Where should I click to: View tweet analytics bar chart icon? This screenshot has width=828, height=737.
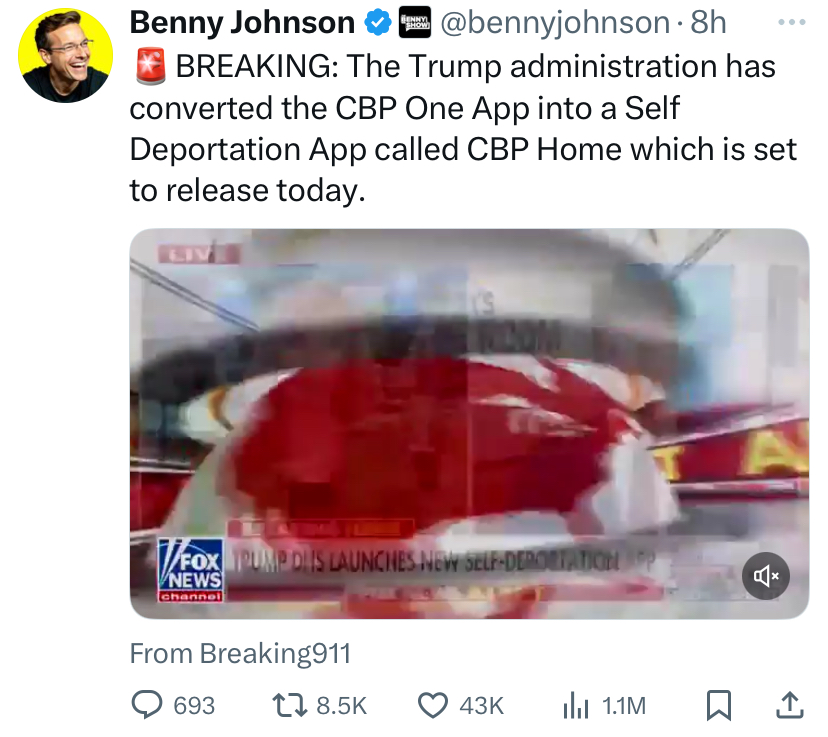(575, 705)
